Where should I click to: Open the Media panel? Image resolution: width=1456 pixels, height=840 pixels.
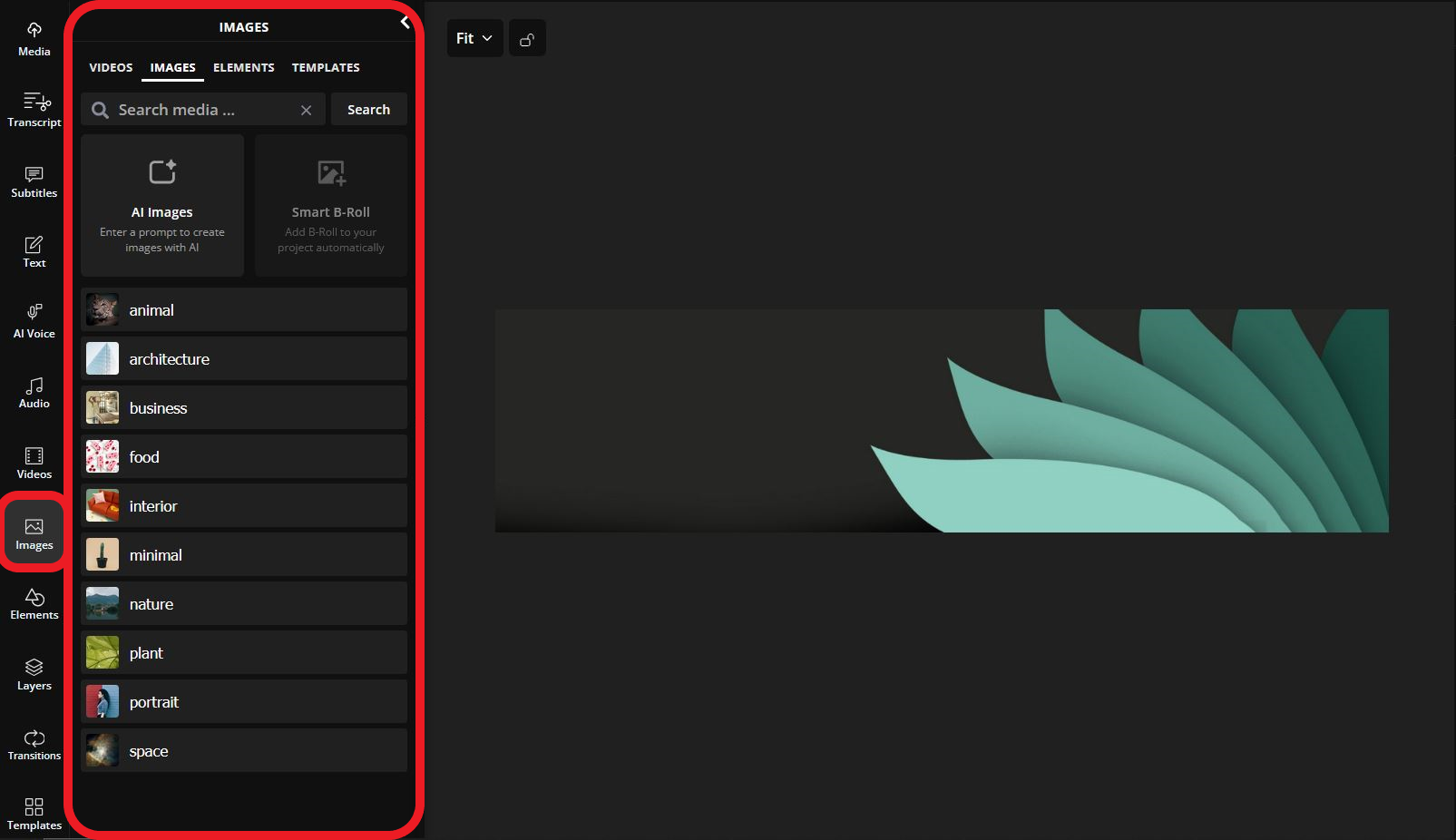click(34, 38)
